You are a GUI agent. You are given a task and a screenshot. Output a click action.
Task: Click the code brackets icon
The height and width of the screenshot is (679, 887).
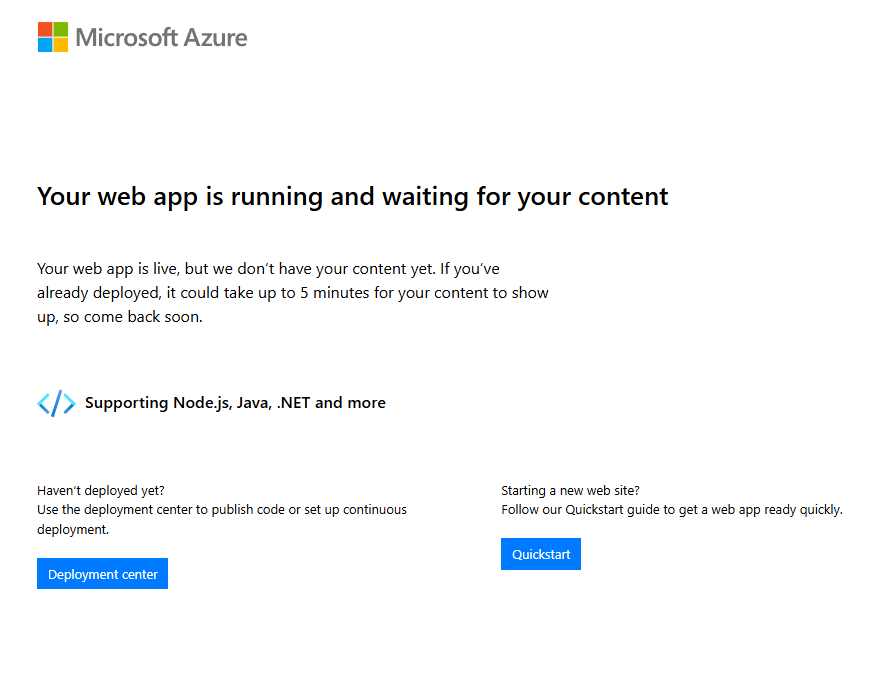[x=56, y=403]
